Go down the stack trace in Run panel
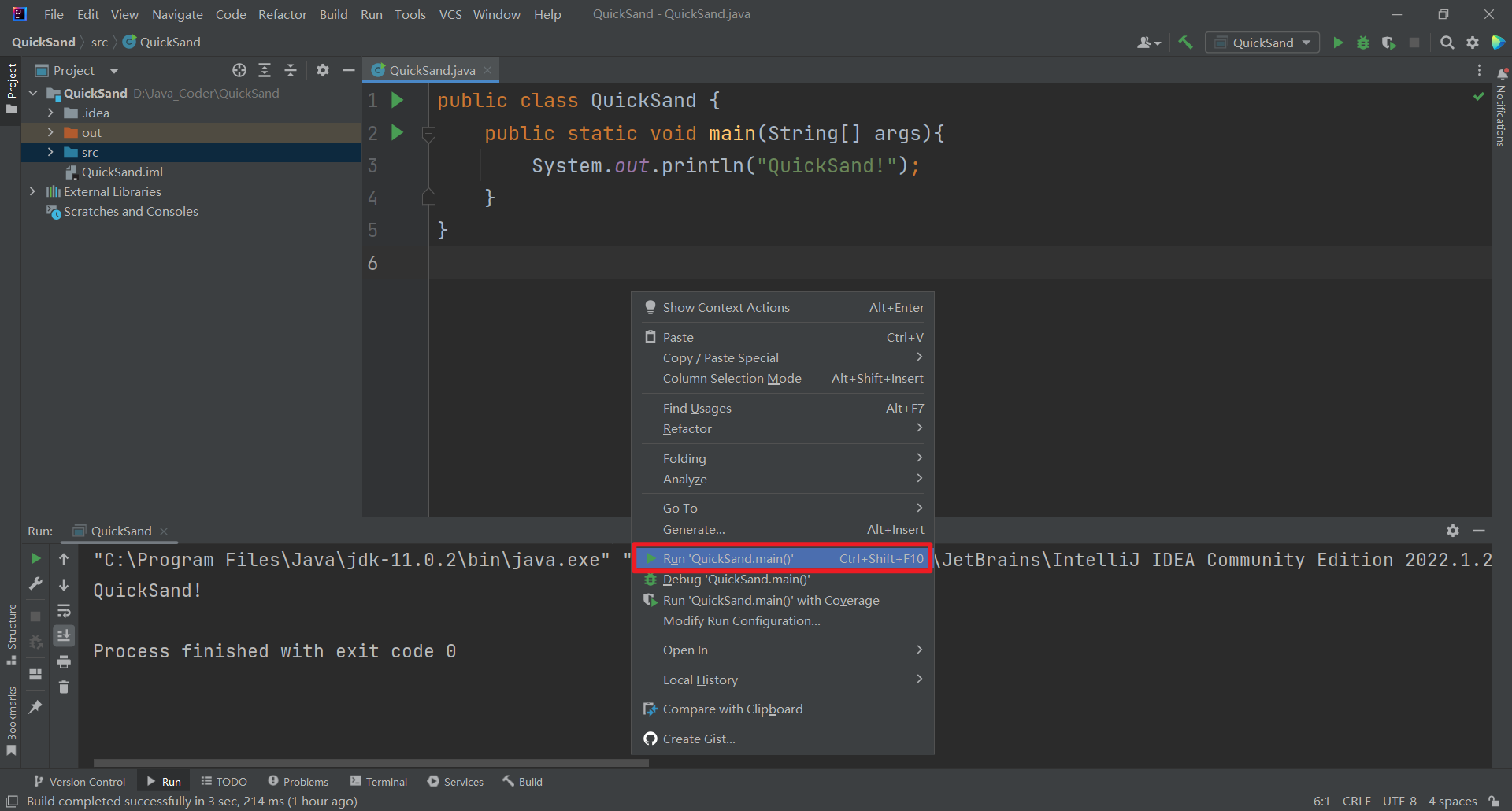The width and height of the screenshot is (1512, 811). (64, 585)
